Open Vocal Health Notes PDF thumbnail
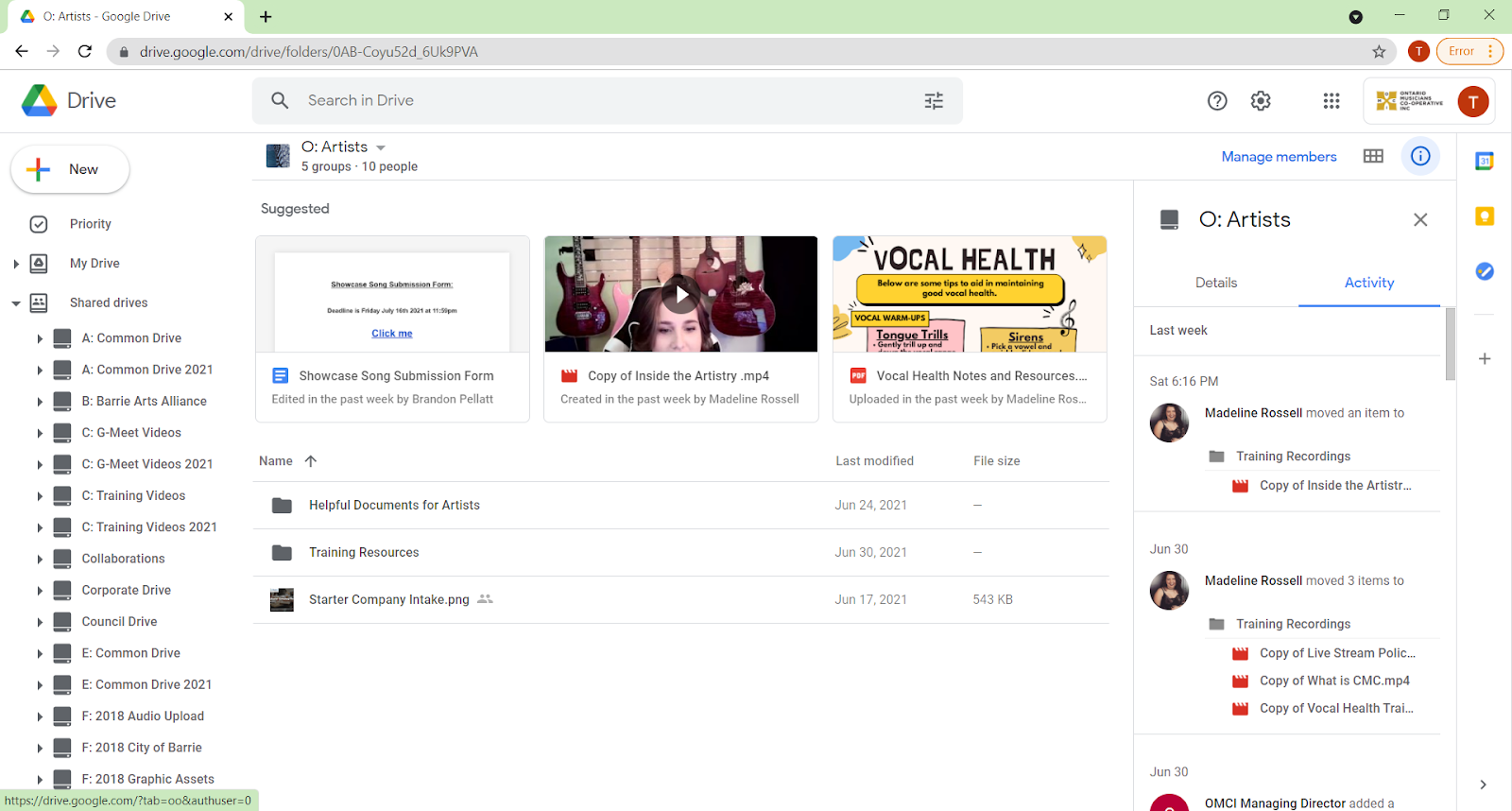 click(970, 294)
